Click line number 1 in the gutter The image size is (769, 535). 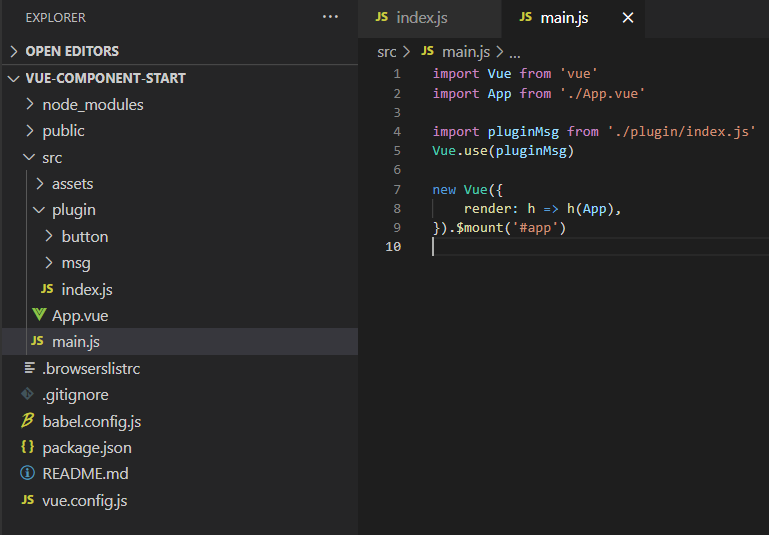[x=397, y=74]
